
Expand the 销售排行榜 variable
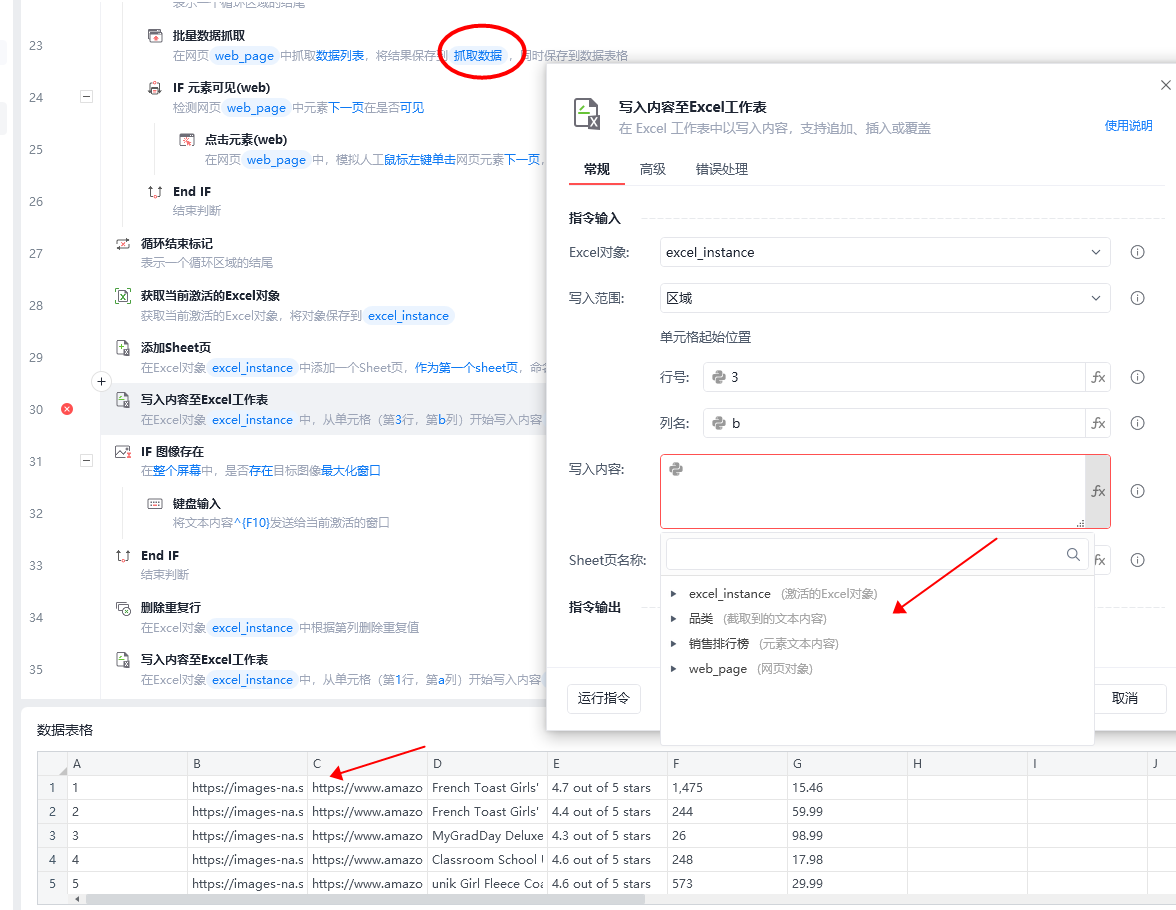tap(674, 644)
